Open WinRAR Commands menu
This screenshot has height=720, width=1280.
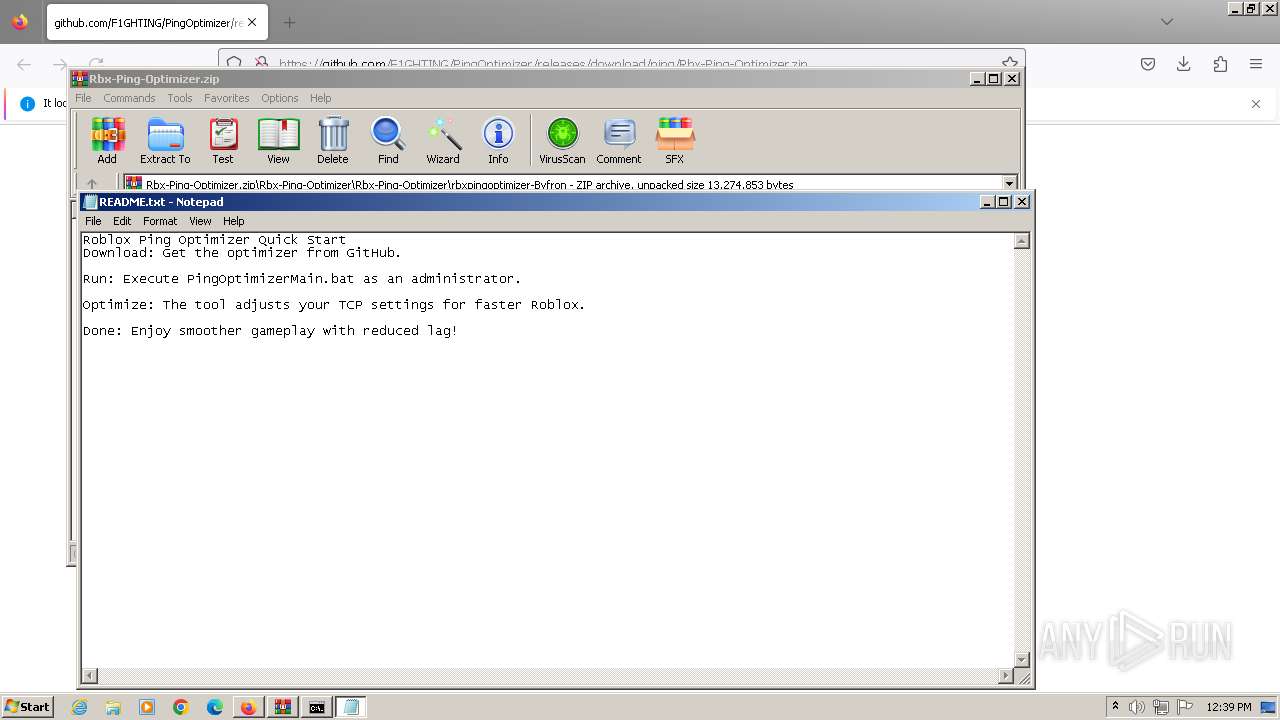coord(129,98)
